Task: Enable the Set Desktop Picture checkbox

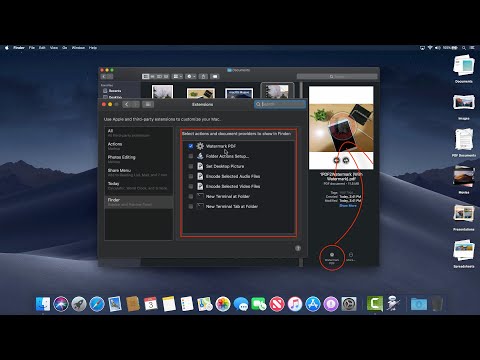Action: coord(191,166)
